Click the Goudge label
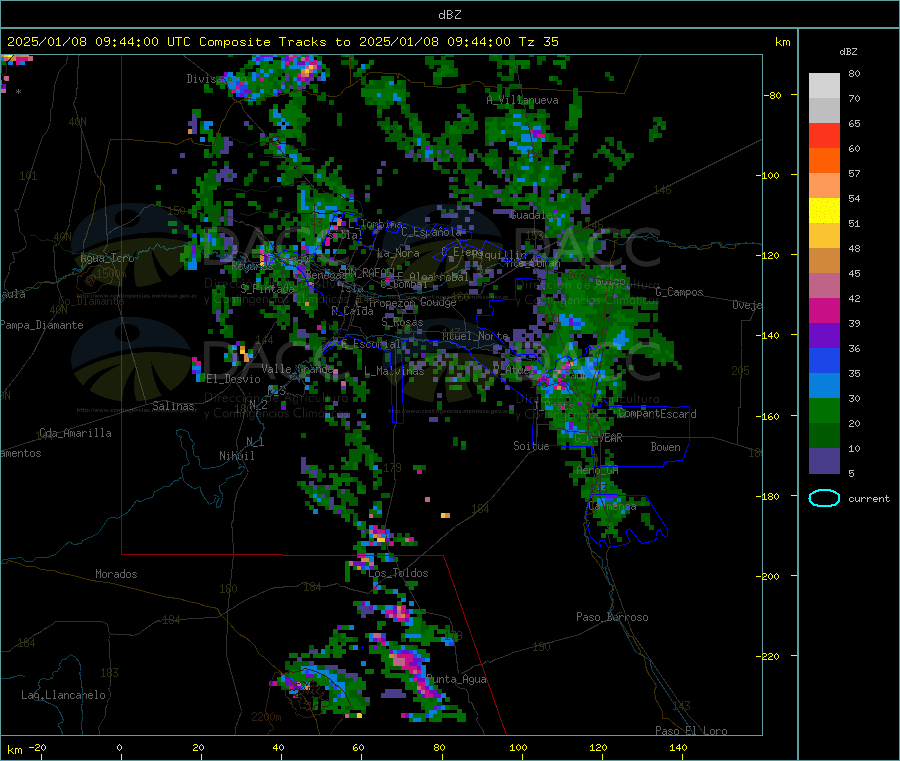Viewport: 900px width, 761px height. point(438,302)
